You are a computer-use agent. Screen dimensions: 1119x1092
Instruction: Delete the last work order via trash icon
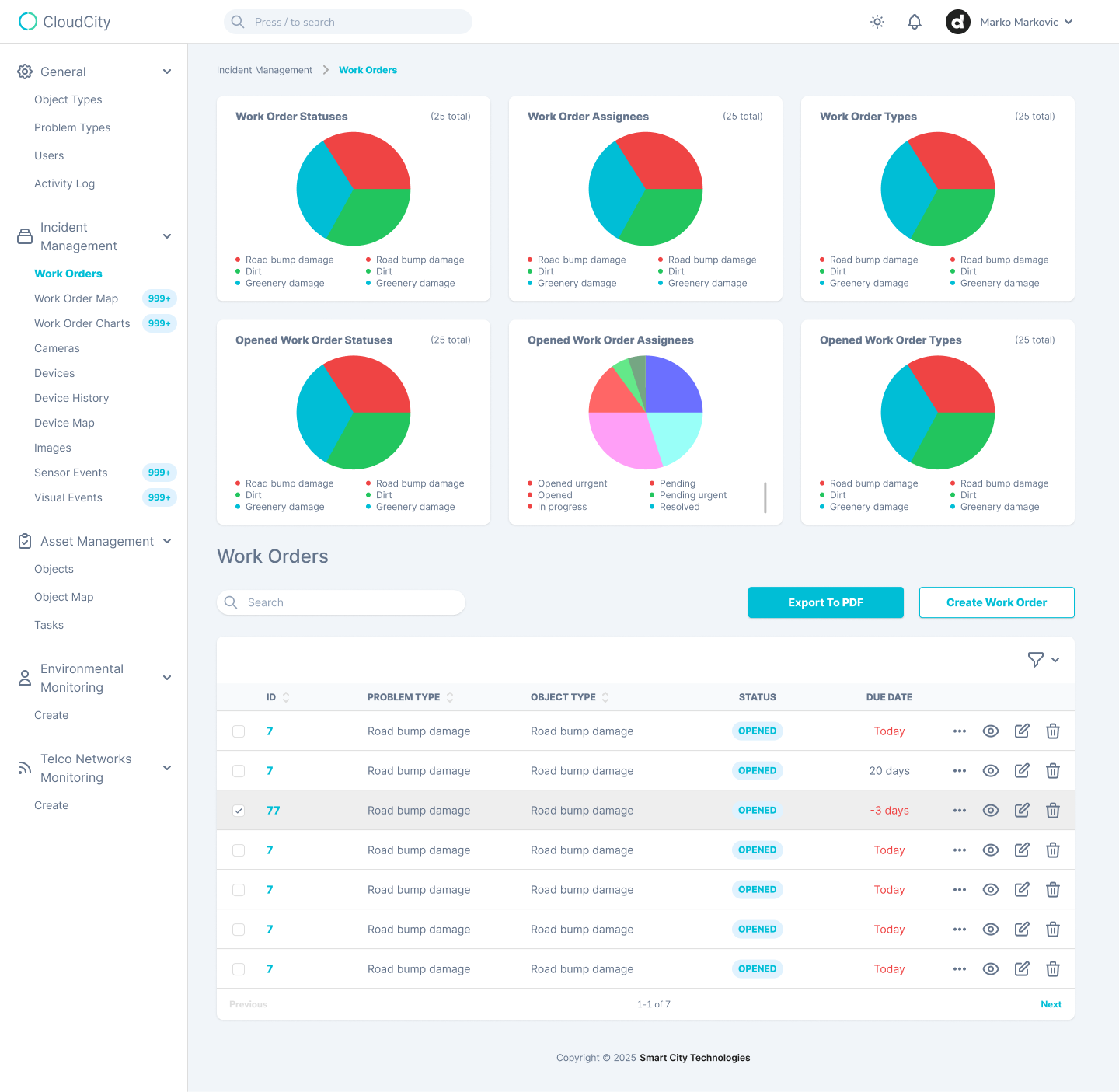[x=1052, y=968]
